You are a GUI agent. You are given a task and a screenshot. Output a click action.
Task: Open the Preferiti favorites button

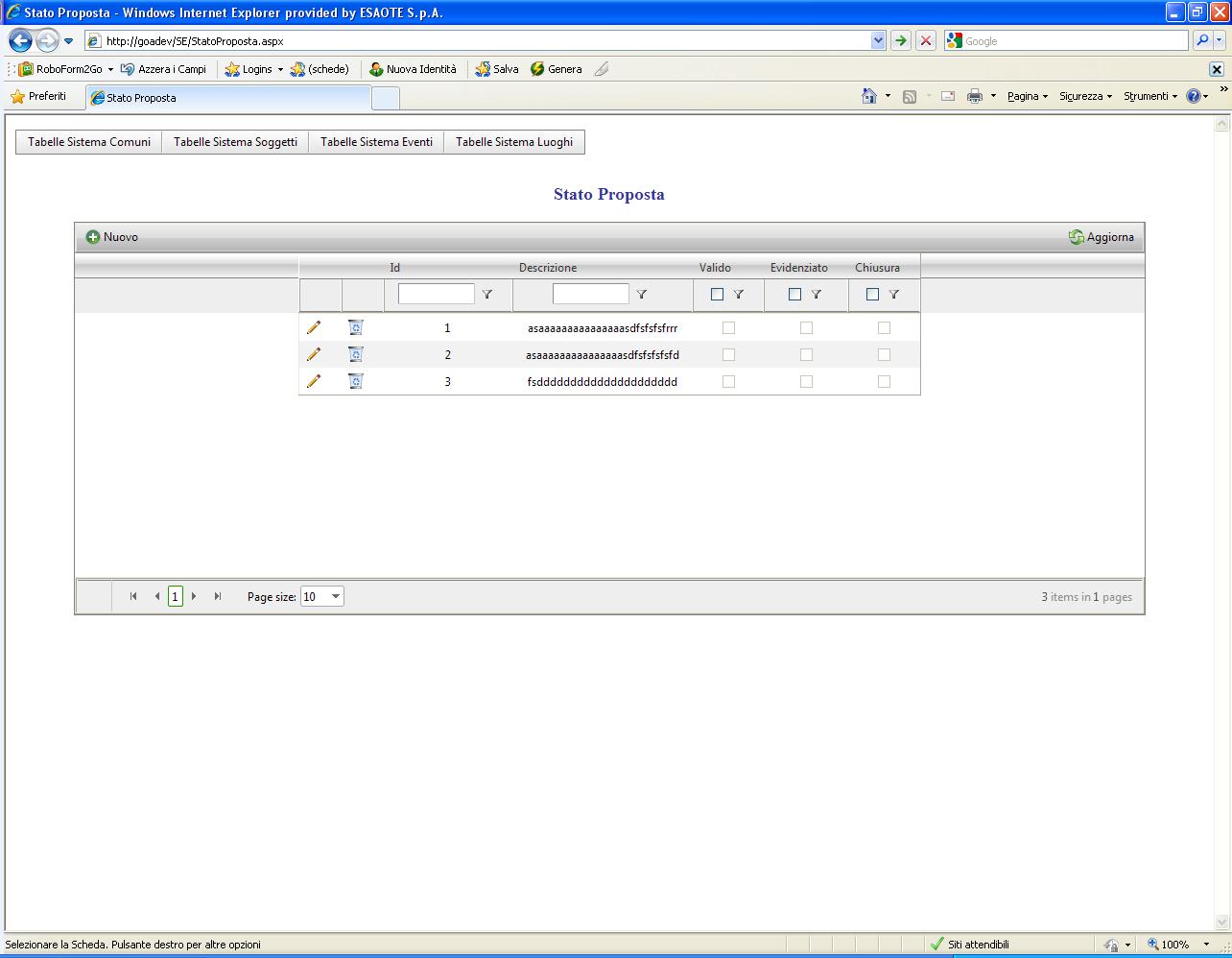(x=38, y=96)
